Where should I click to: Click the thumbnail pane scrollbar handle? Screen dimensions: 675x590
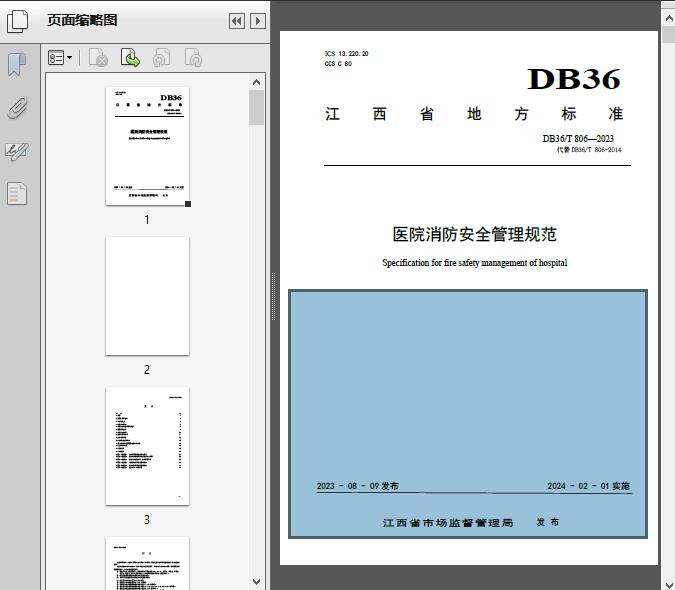tap(257, 108)
